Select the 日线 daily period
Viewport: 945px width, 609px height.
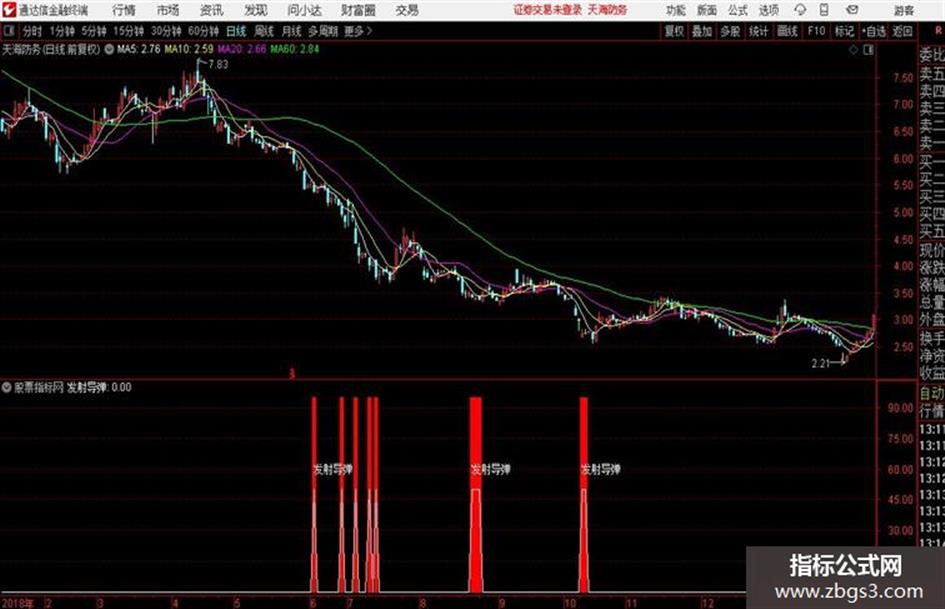236,31
